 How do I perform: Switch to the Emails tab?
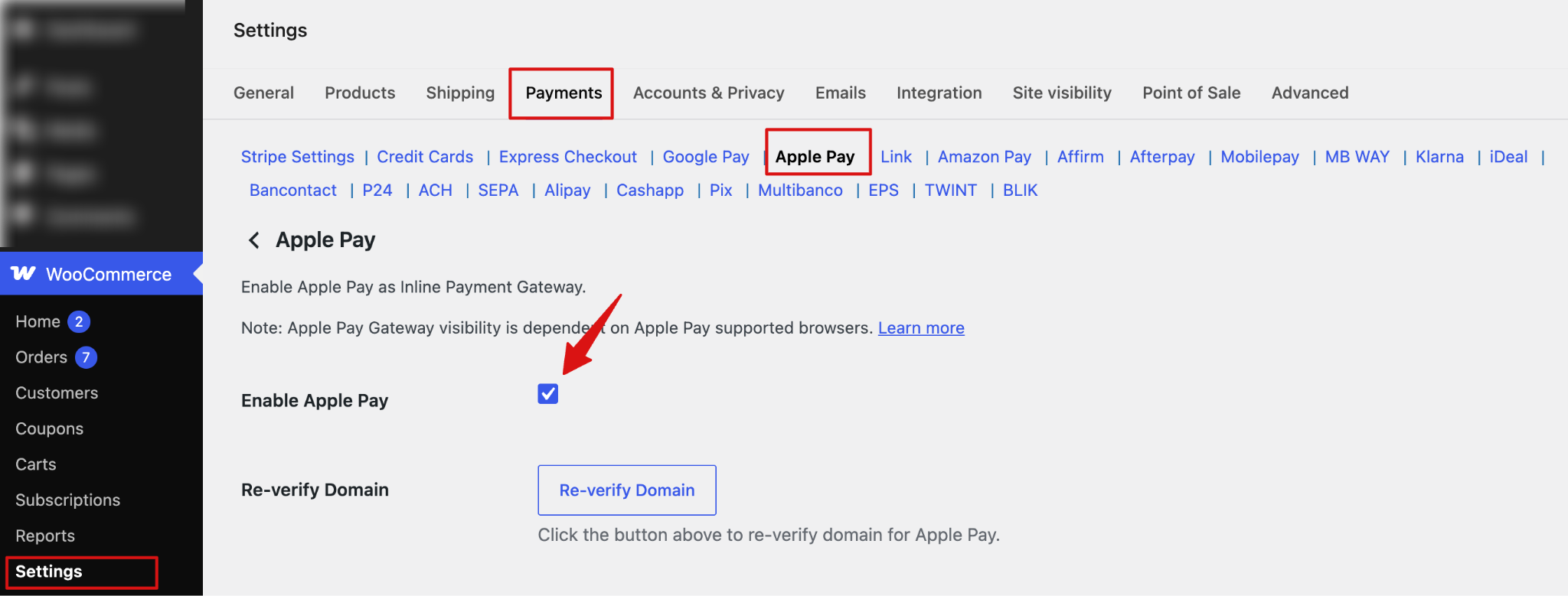841,93
